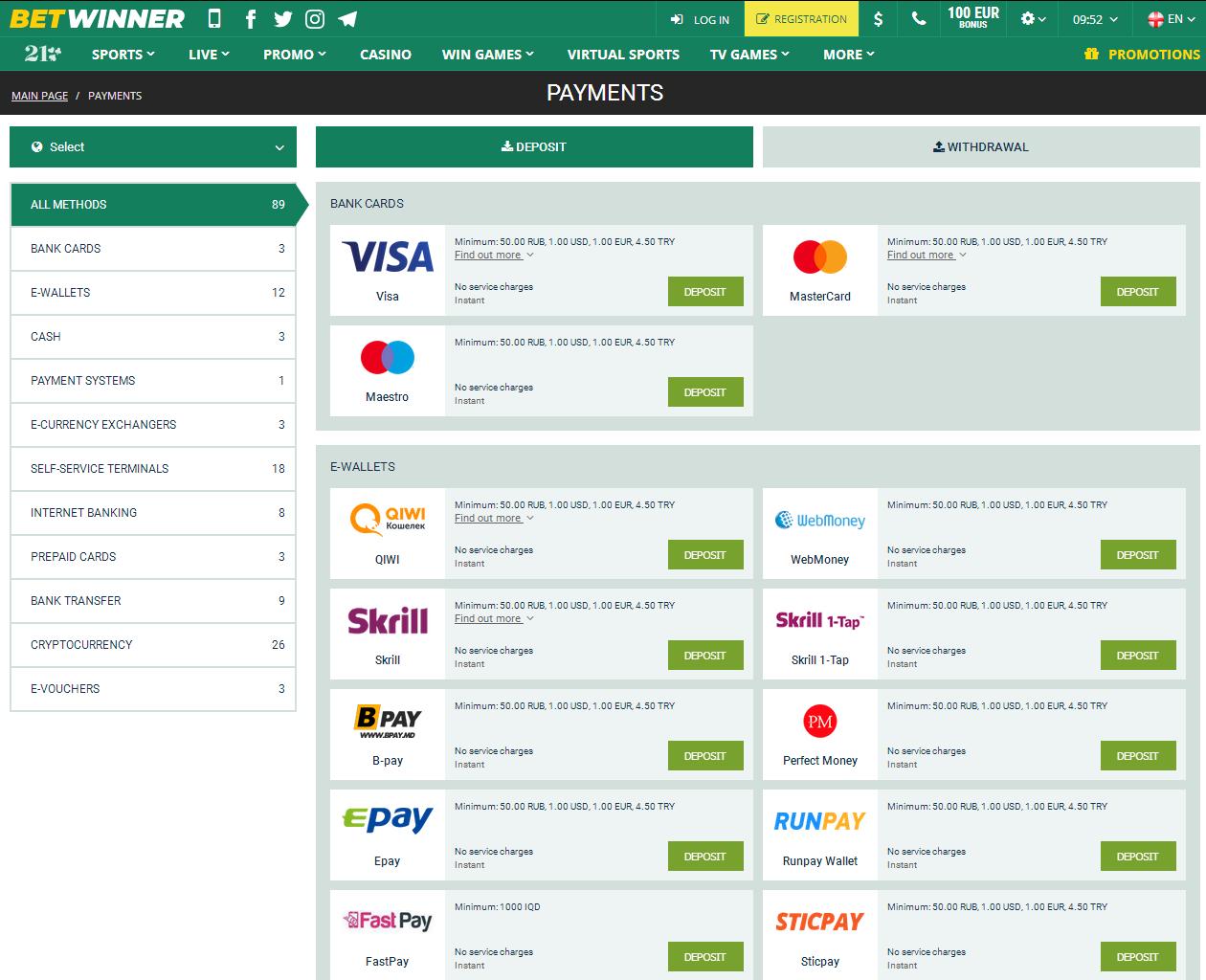This screenshot has height=980, width=1206.
Task: Open the 09:52 time zone dropdown
Action: pos(1095,18)
